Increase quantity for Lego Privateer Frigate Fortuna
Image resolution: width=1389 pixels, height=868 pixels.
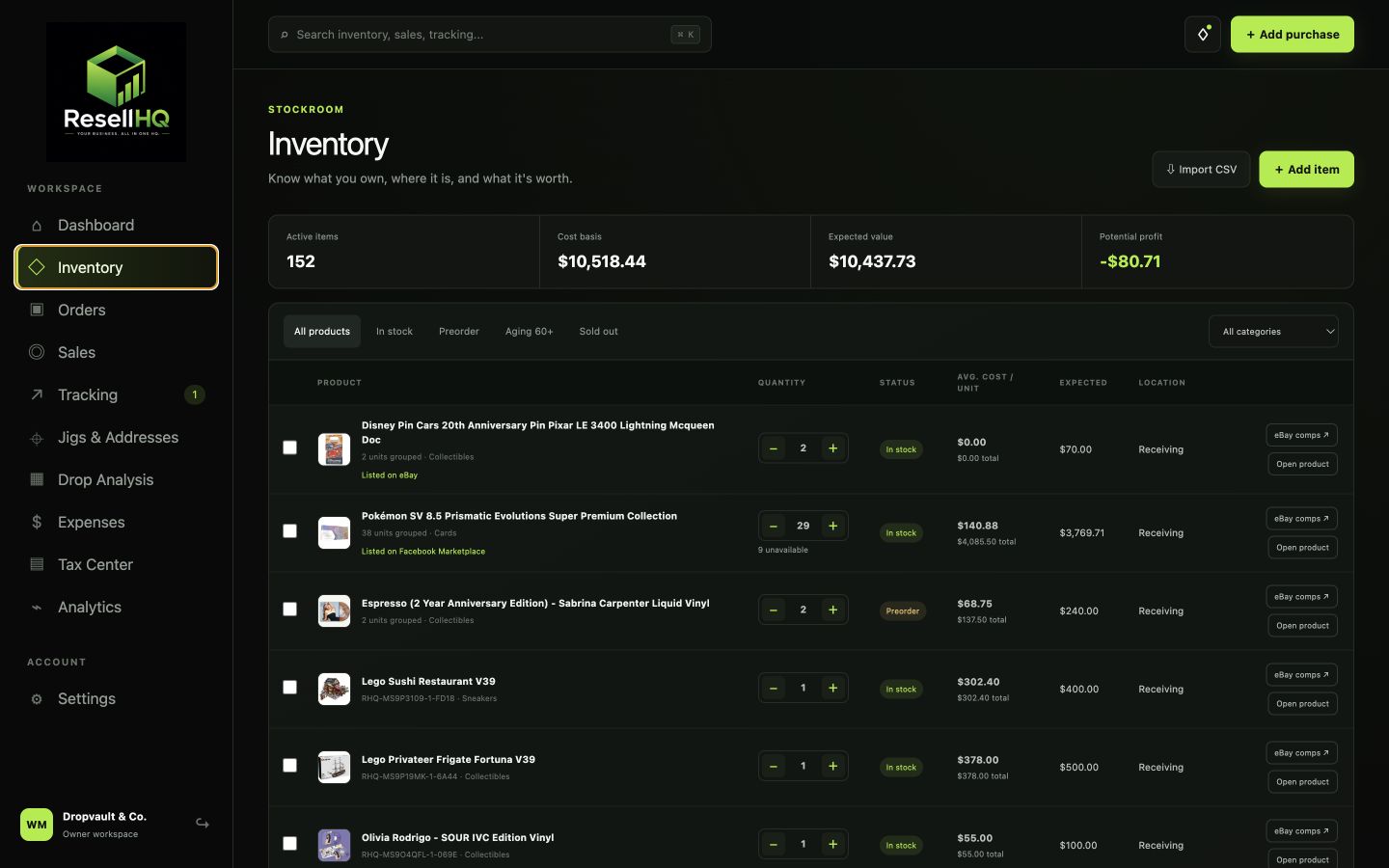tap(833, 766)
